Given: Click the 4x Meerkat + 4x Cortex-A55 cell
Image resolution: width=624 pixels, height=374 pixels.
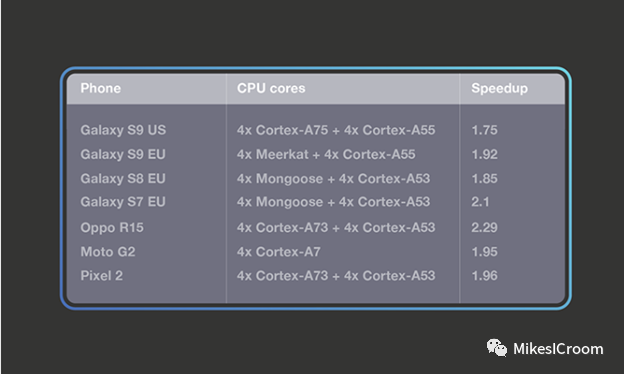Looking at the screenshot, I should 326,154.
